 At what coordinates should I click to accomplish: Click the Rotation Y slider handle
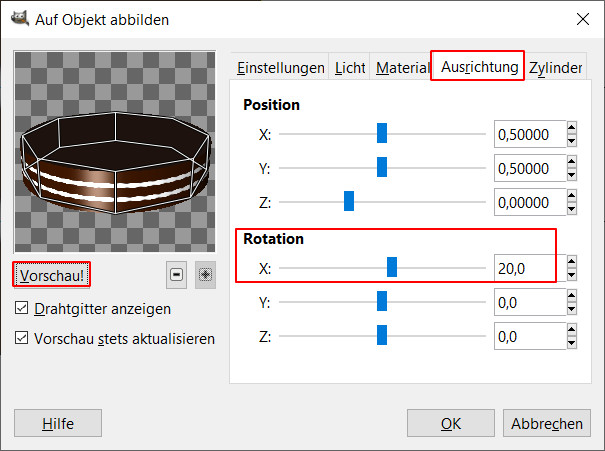[382, 301]
